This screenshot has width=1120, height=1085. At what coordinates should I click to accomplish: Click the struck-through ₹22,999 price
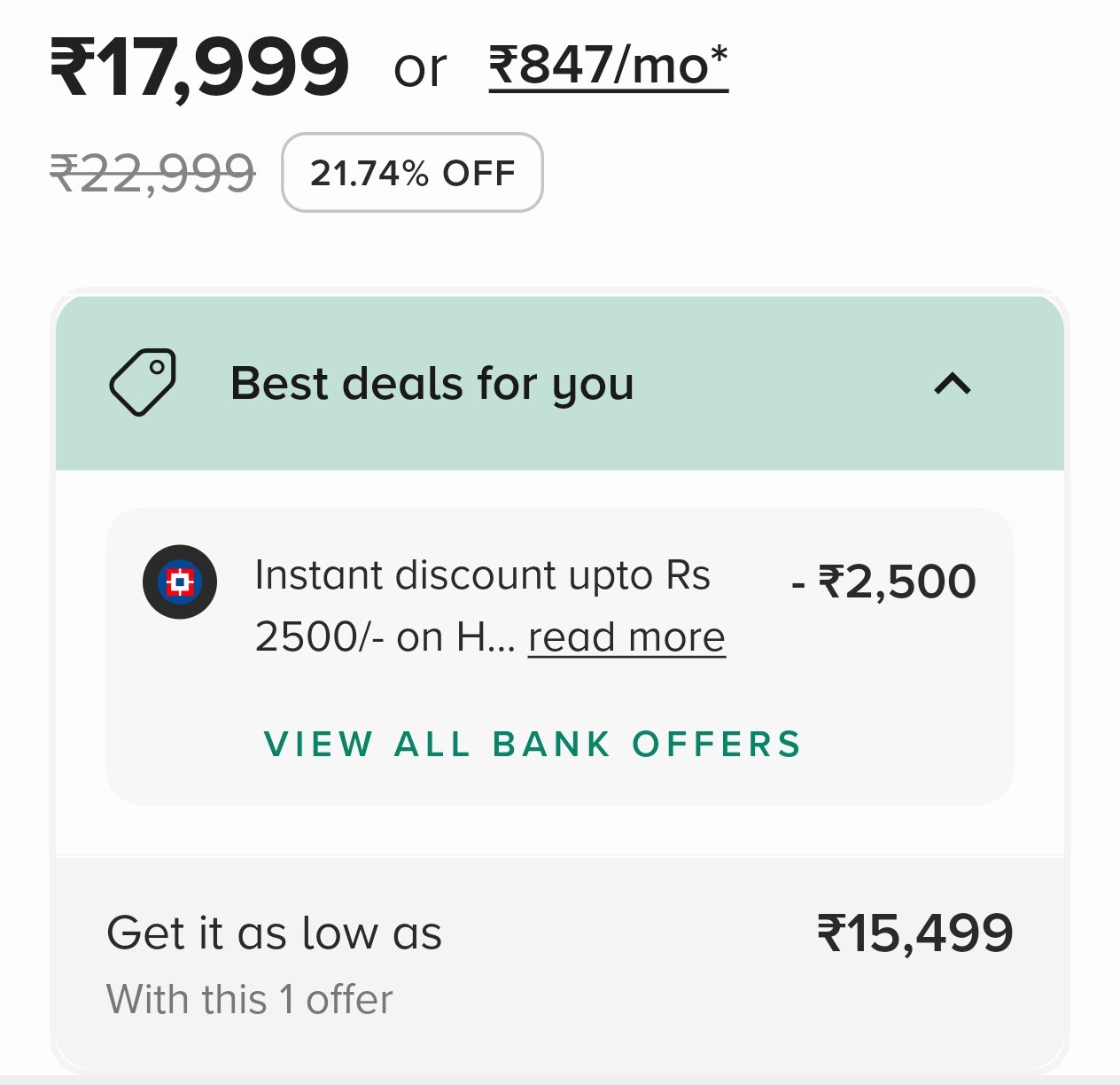pyautogui.click(x=152, y=173)
